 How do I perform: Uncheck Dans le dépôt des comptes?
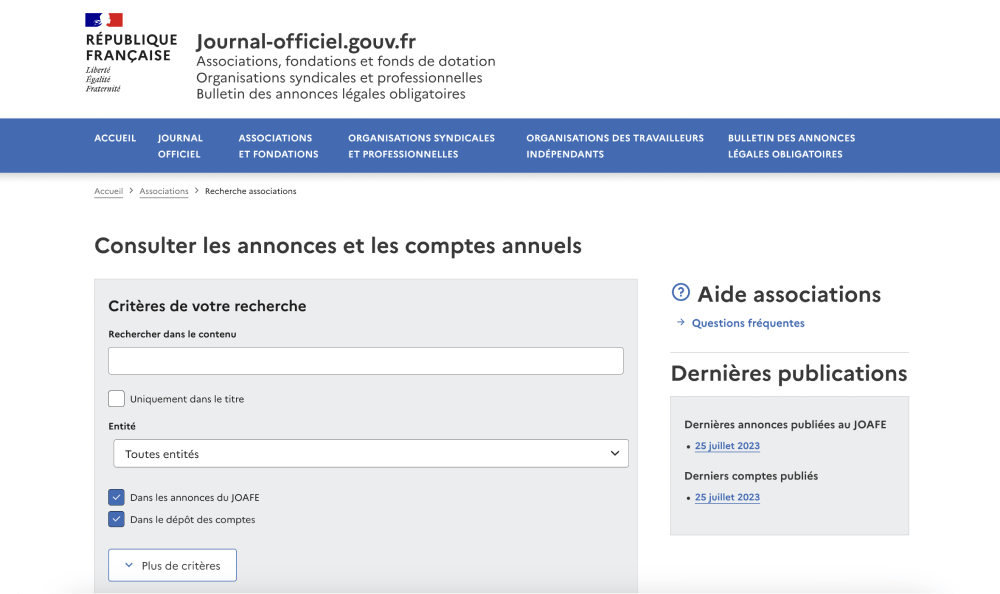click(x=116, y=518)
